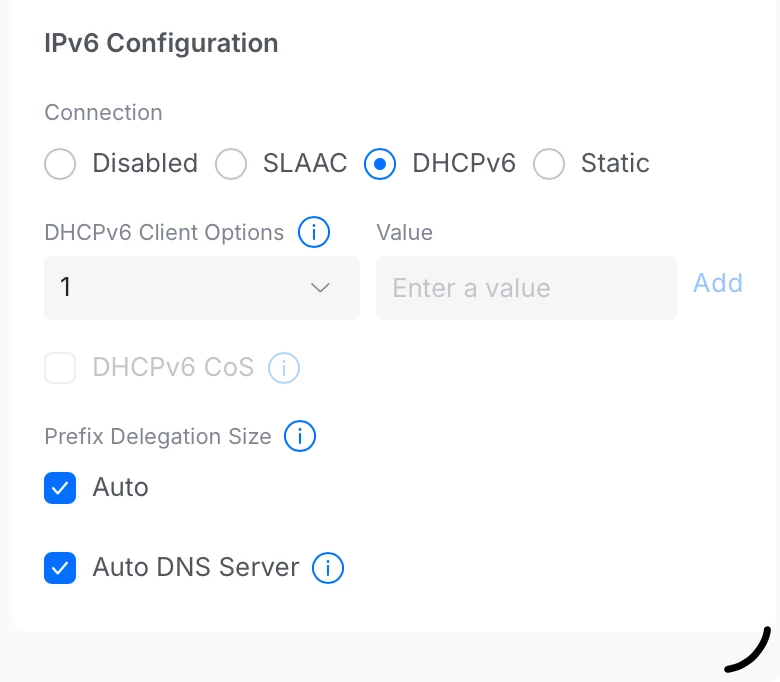The height and width of the screenshot is (682, 780).
Task: Click the chevron arrow in options dropdown
Action: tap(320, 288)
